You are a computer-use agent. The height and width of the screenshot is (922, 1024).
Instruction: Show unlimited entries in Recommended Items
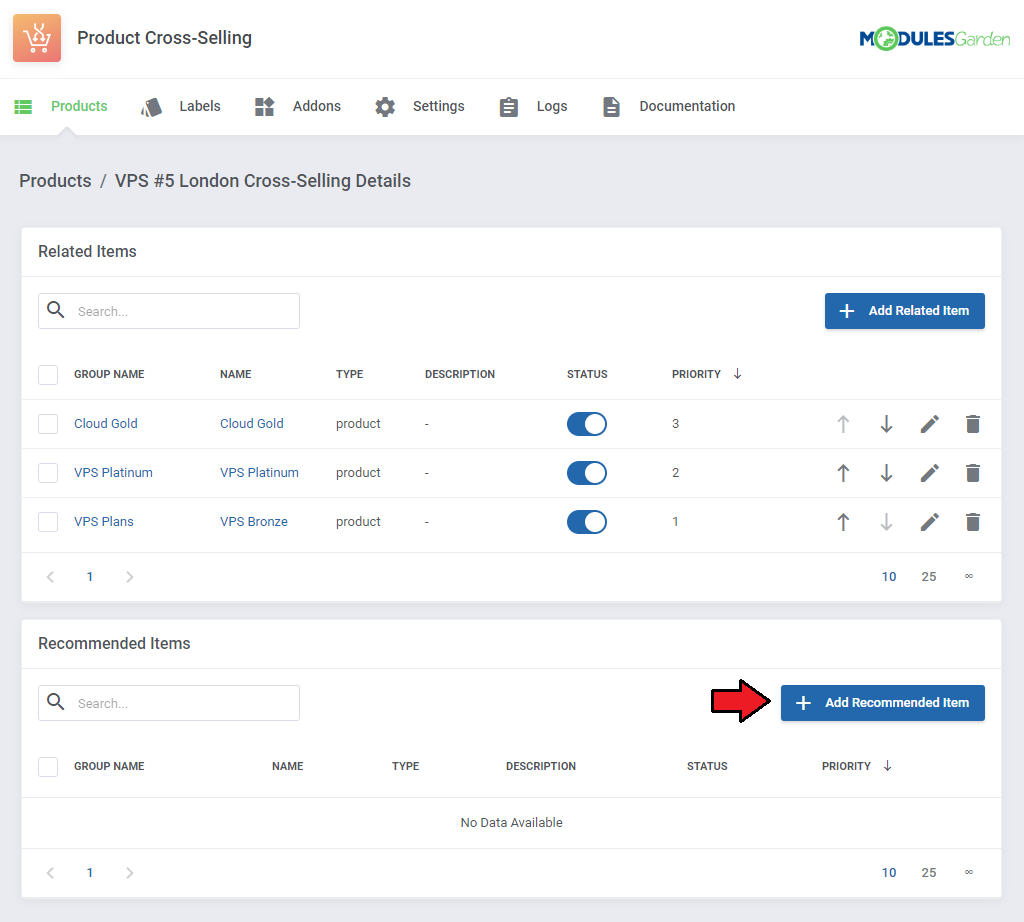pos(968,872)
